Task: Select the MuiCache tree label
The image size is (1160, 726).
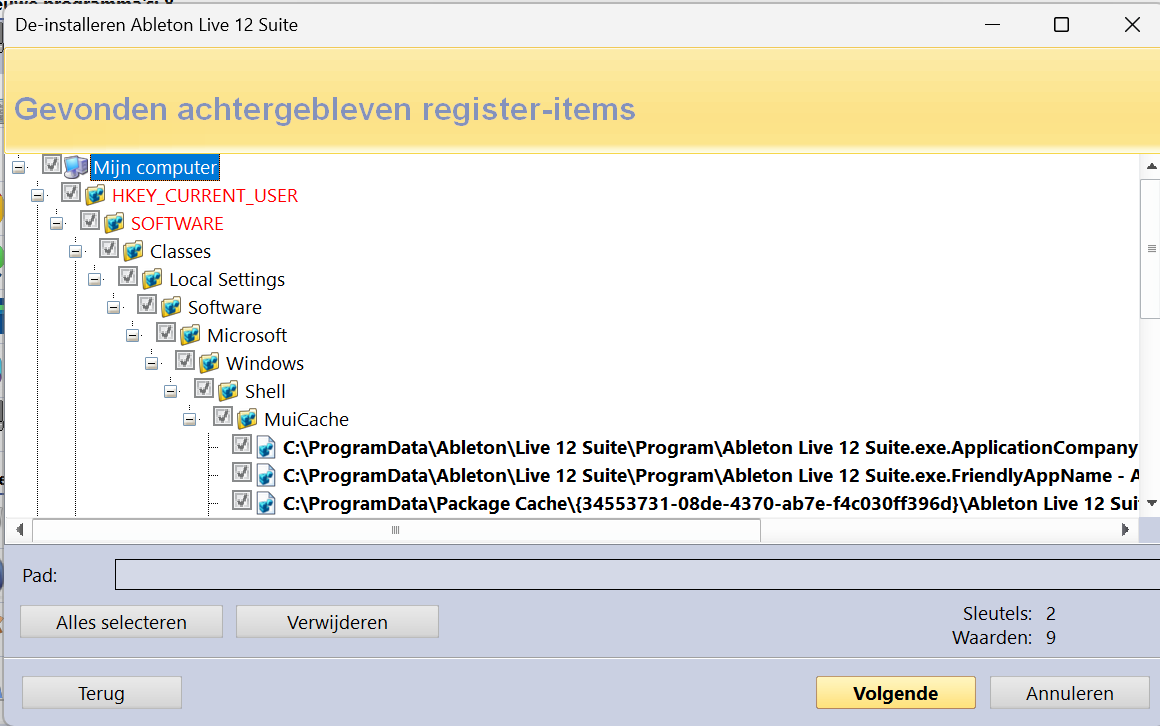Action: [x=306, y=420]
